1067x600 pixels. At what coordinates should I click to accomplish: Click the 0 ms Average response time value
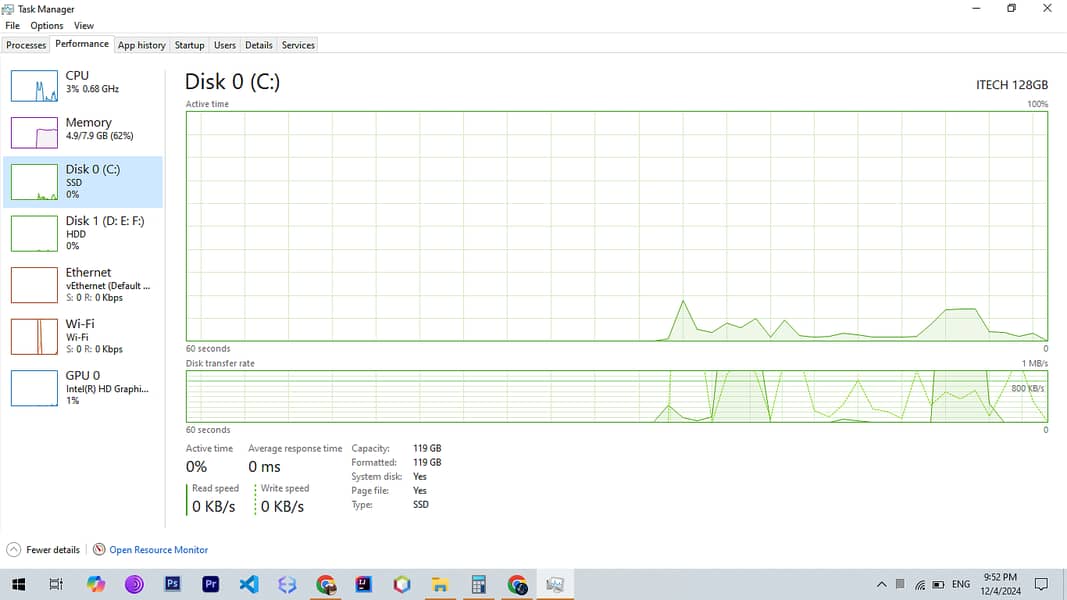pos(264,467)
